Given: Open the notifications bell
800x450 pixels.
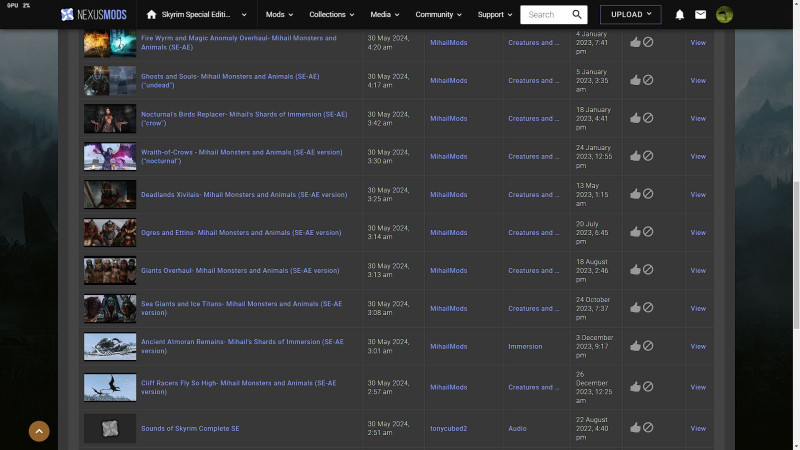Looking at the screenshot, I should pos(680,15).
